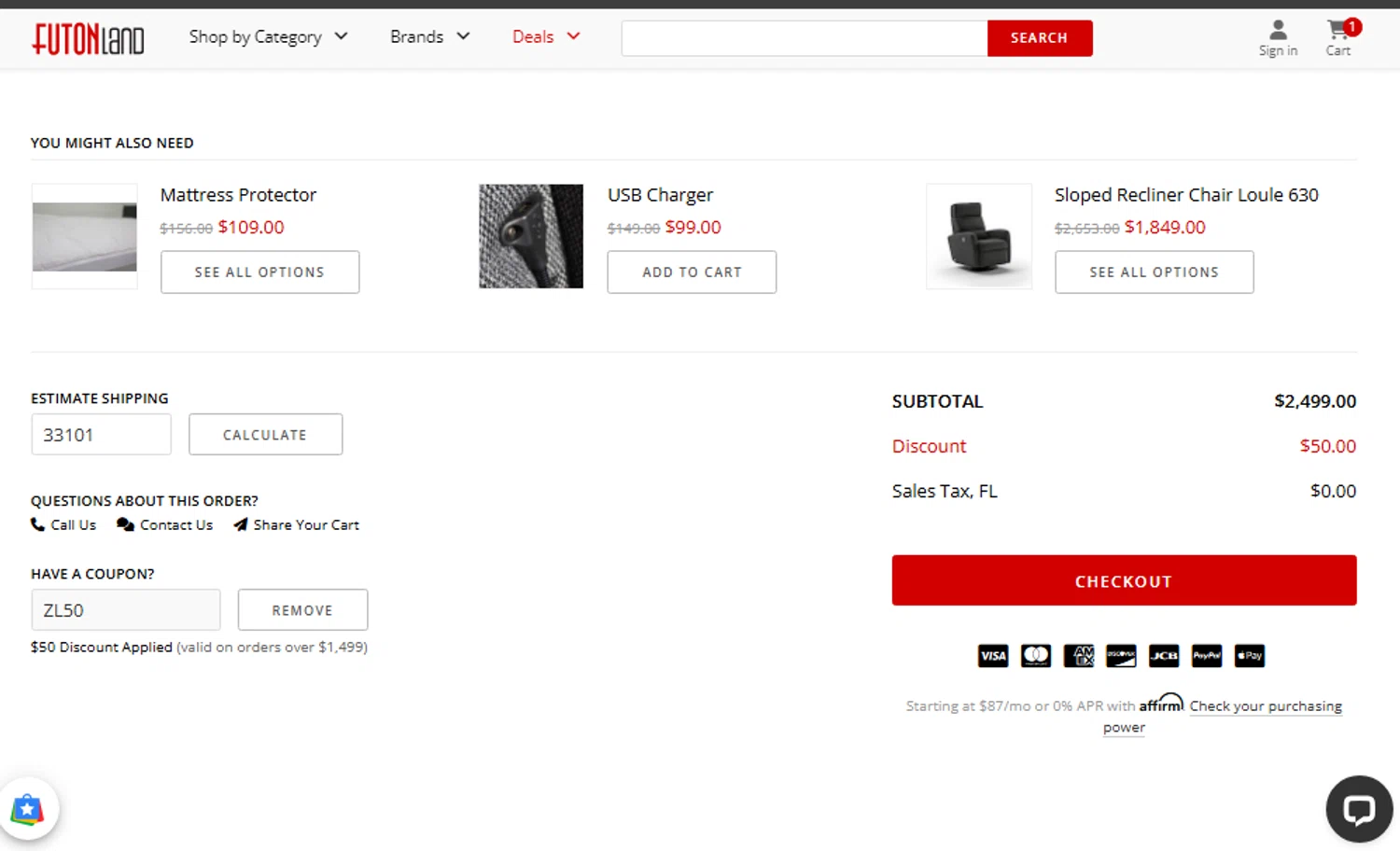
Task: Click the $2,499.00 subtotal amount
Action: [1315, 401]
